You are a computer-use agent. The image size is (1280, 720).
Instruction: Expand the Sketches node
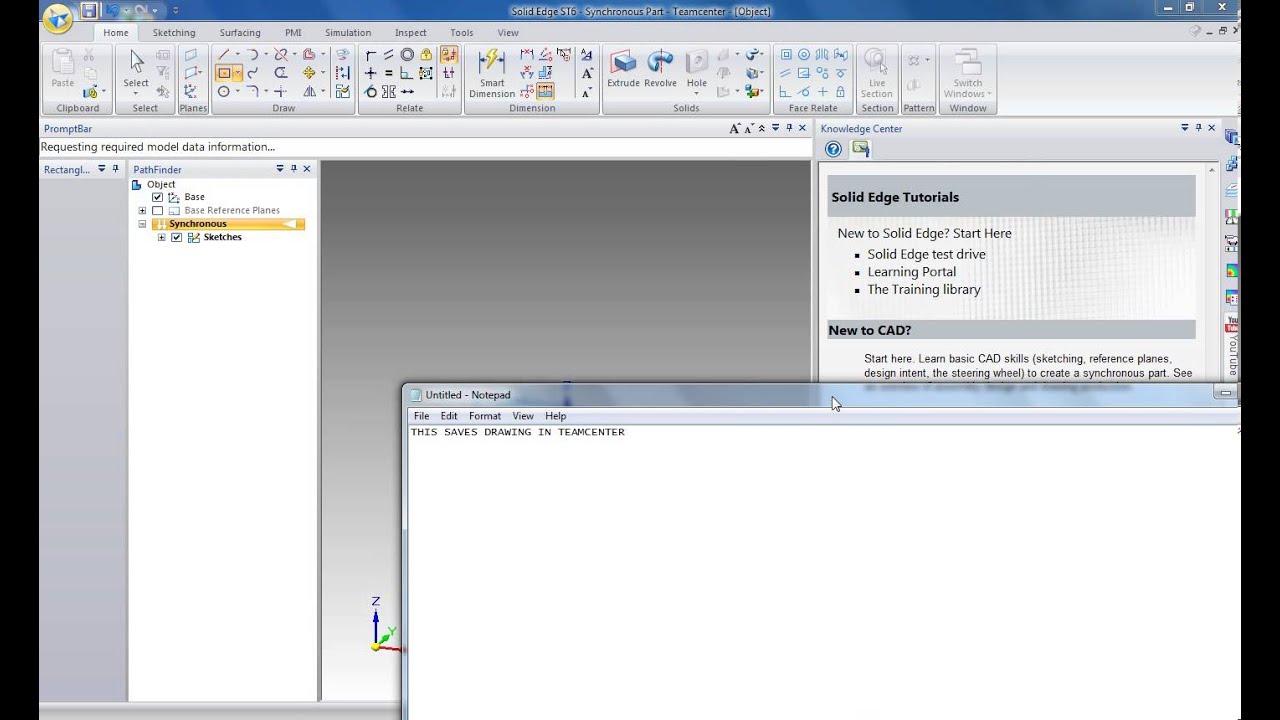[x=161, y=237]
